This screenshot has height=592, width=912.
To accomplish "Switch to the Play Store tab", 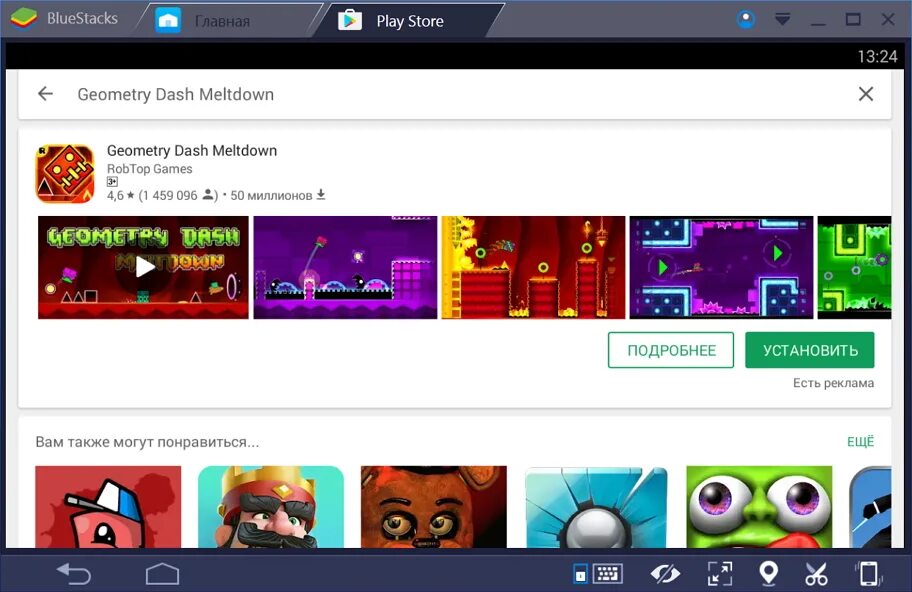I will 409,21.
